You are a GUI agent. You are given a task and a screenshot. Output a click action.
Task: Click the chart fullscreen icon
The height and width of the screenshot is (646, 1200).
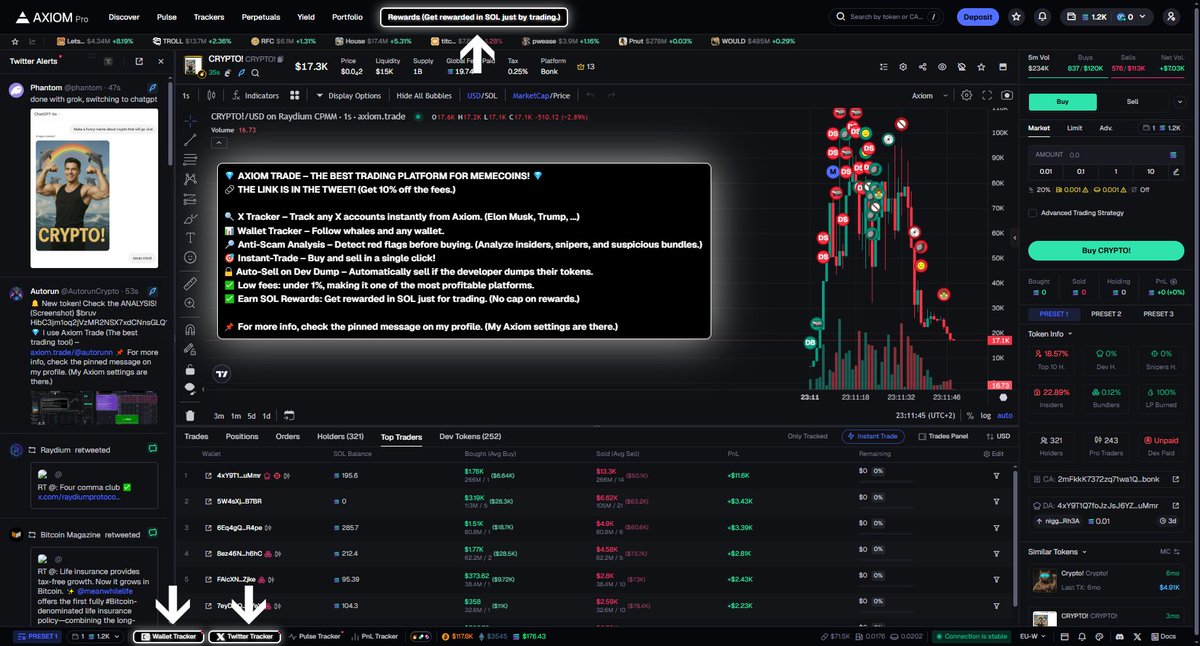coord(987,96)
